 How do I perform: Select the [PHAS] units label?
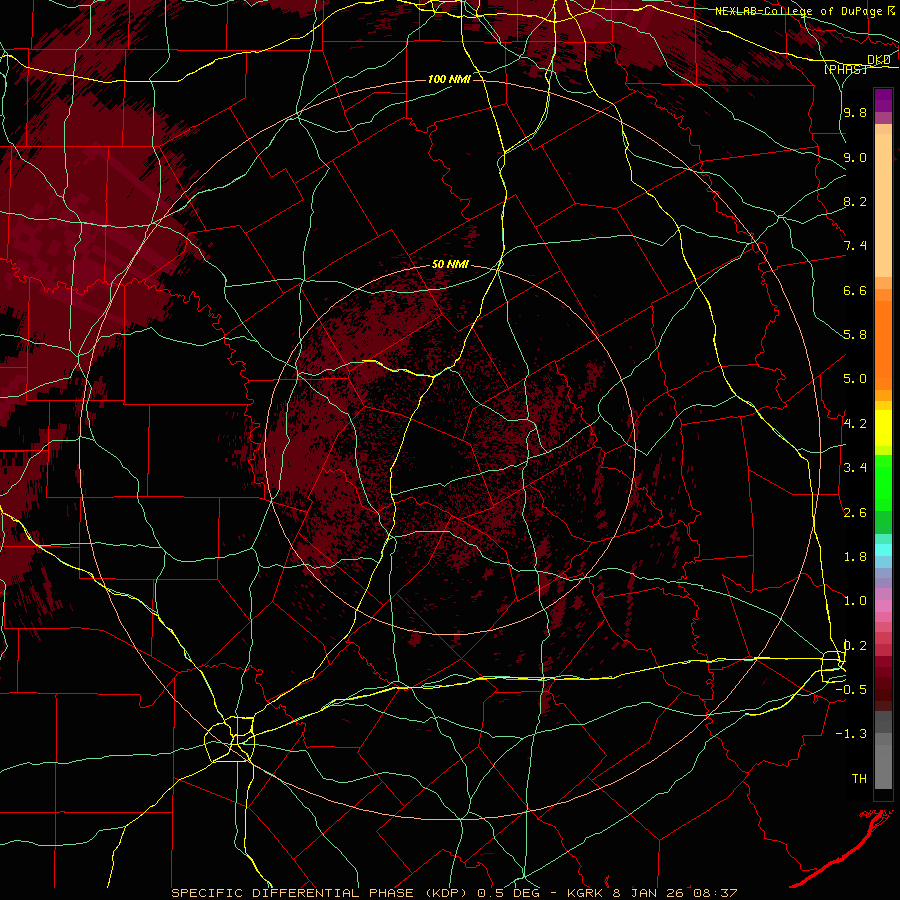[x=846, y=69]
